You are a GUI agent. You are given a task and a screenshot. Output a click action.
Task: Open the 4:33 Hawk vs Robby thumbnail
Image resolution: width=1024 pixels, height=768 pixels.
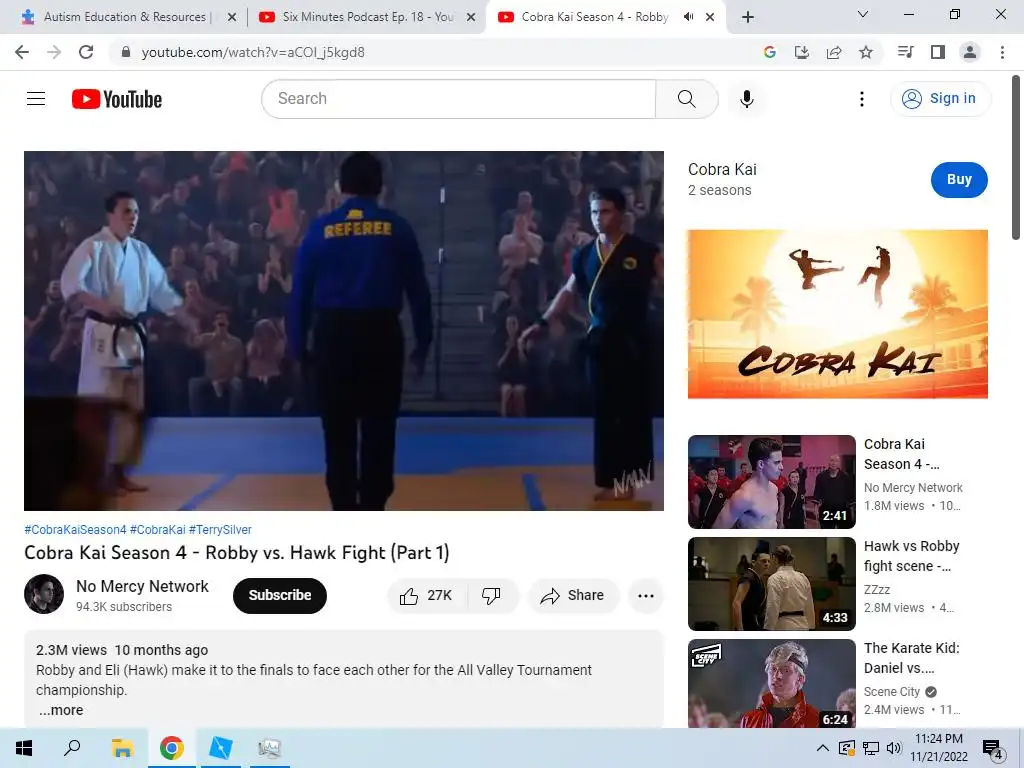coord(771,584)
